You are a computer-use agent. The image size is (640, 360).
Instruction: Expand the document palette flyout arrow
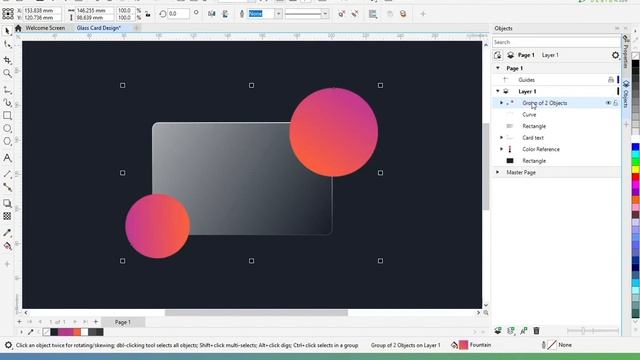[x=21, y=332]
